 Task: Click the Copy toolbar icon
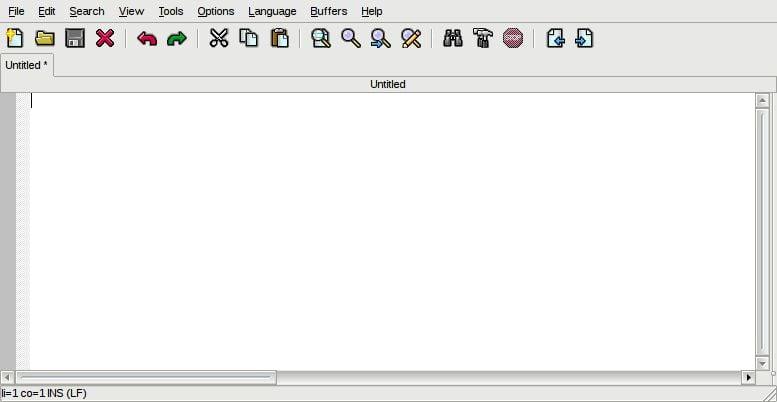pos(249,39)
